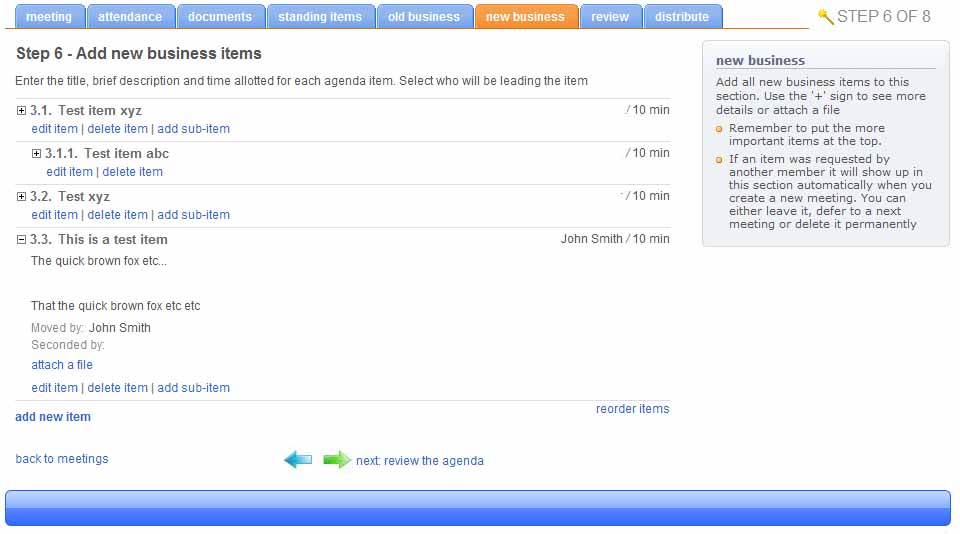This screenshot has width=960, height=534.
Task: Open the attendance tab
Action: [x=130, y=17]
